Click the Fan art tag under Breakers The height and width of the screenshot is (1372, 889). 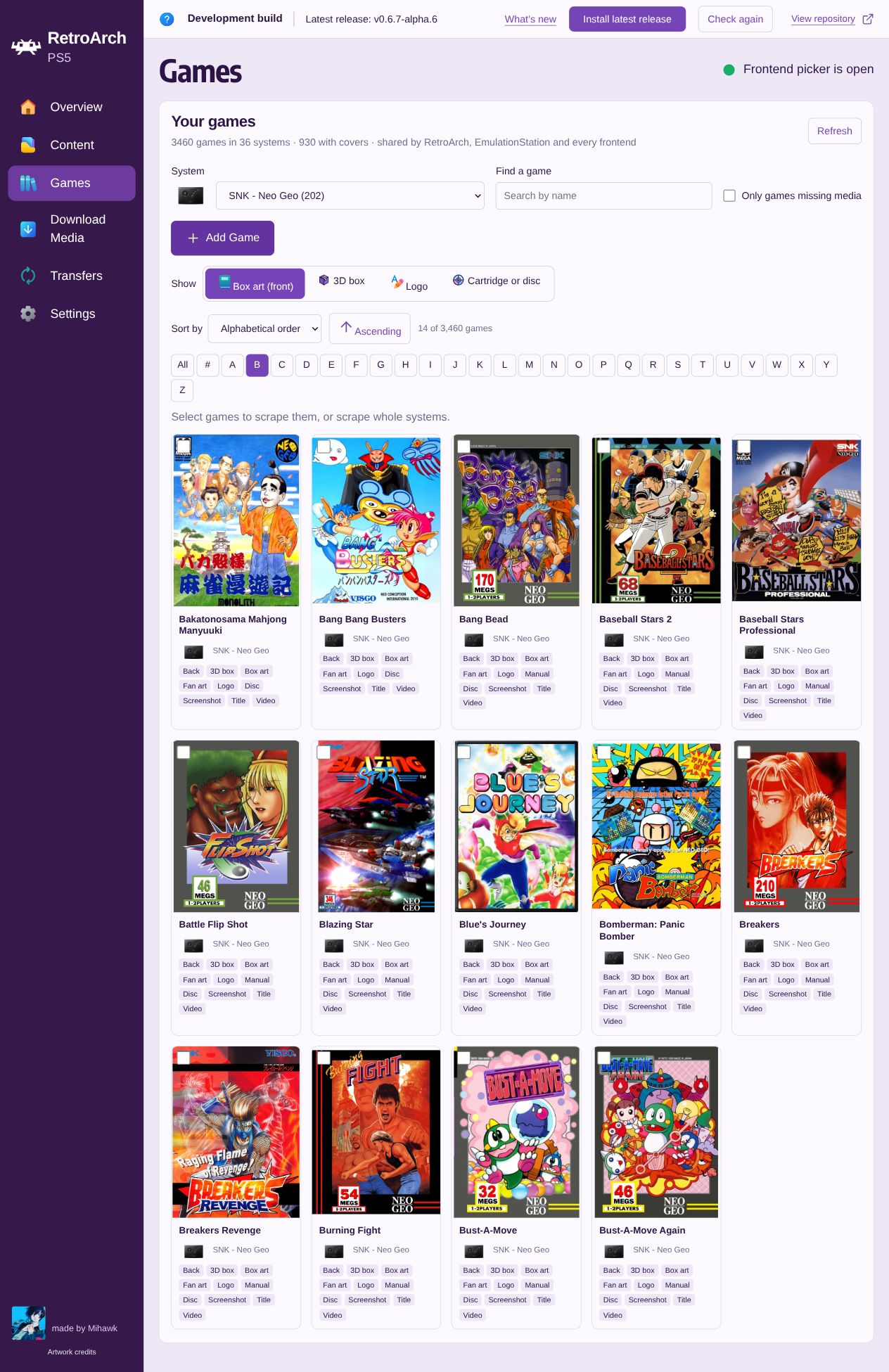click(755, 980)
